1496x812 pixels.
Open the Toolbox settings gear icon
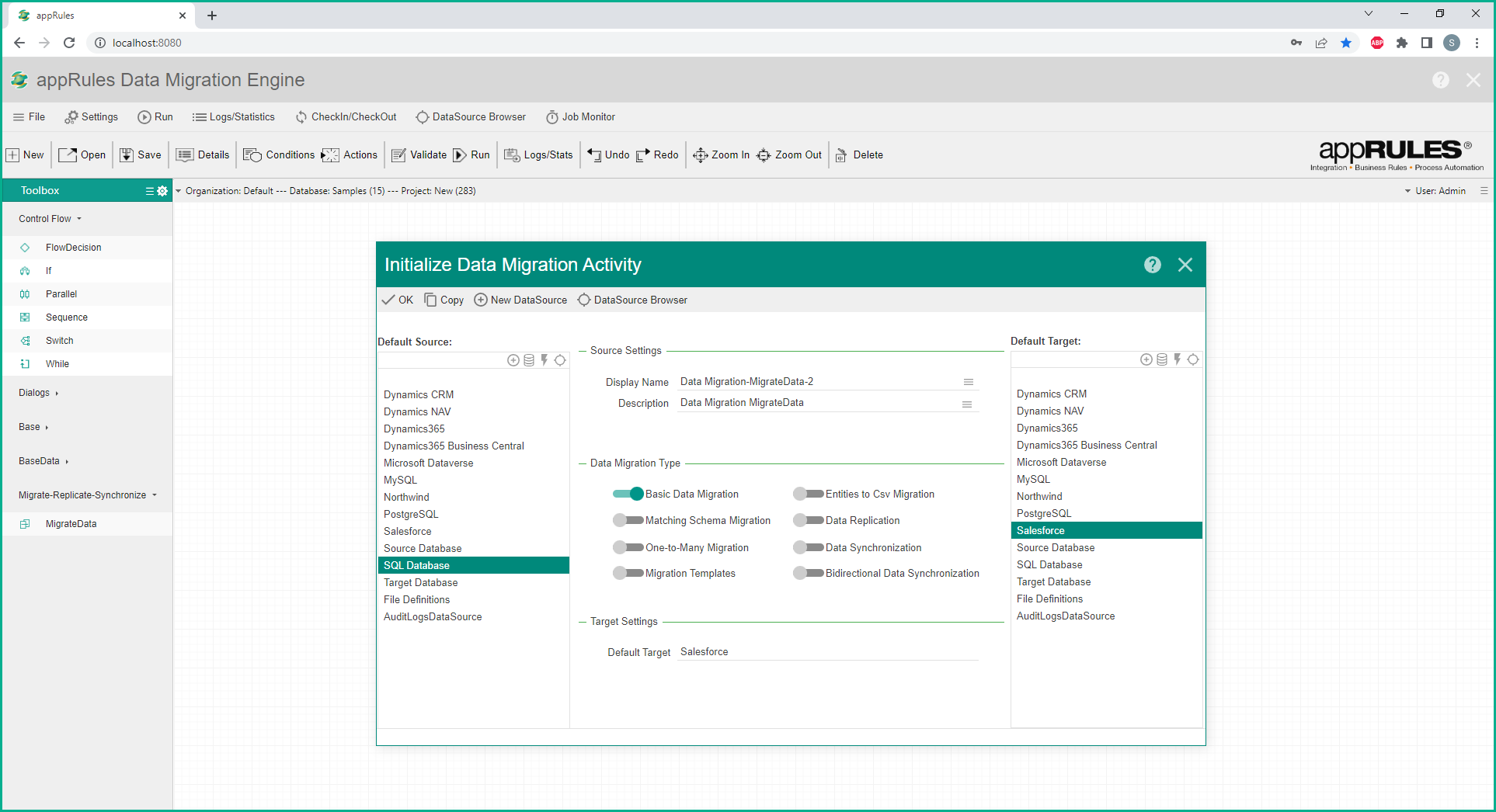coord(162,191)
